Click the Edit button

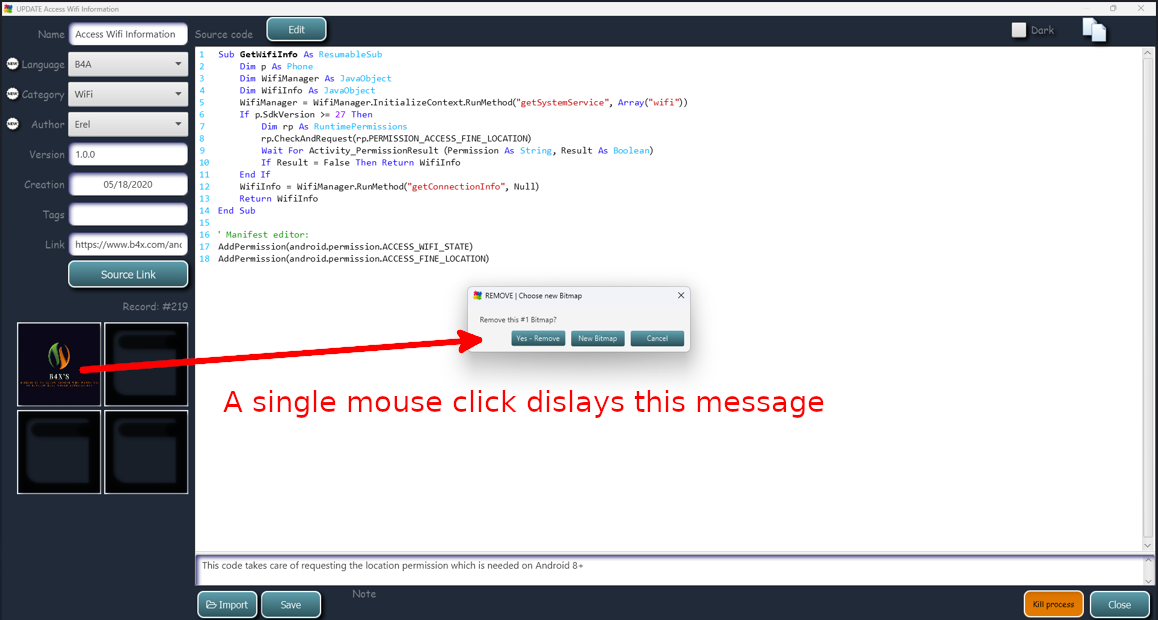click(x=296, y=30)
